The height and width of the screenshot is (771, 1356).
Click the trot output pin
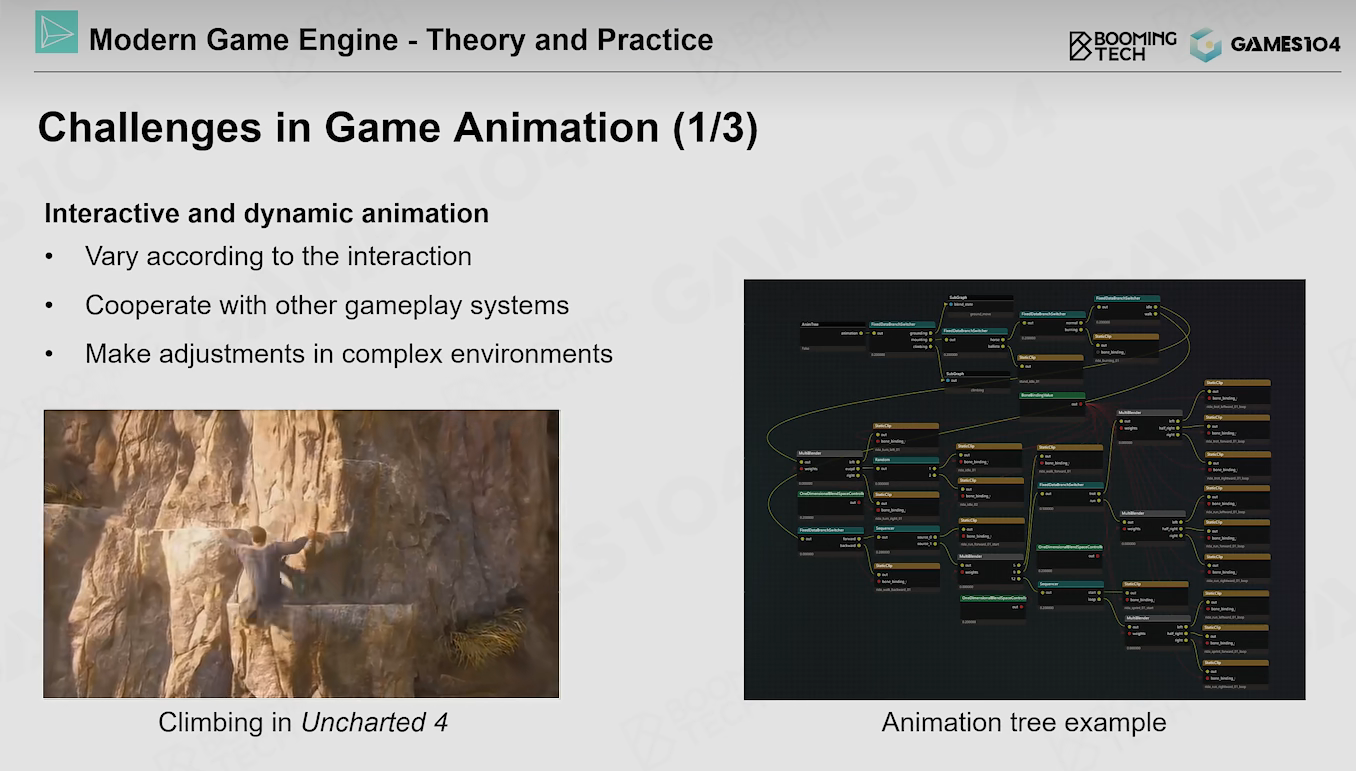(1098, 494)
